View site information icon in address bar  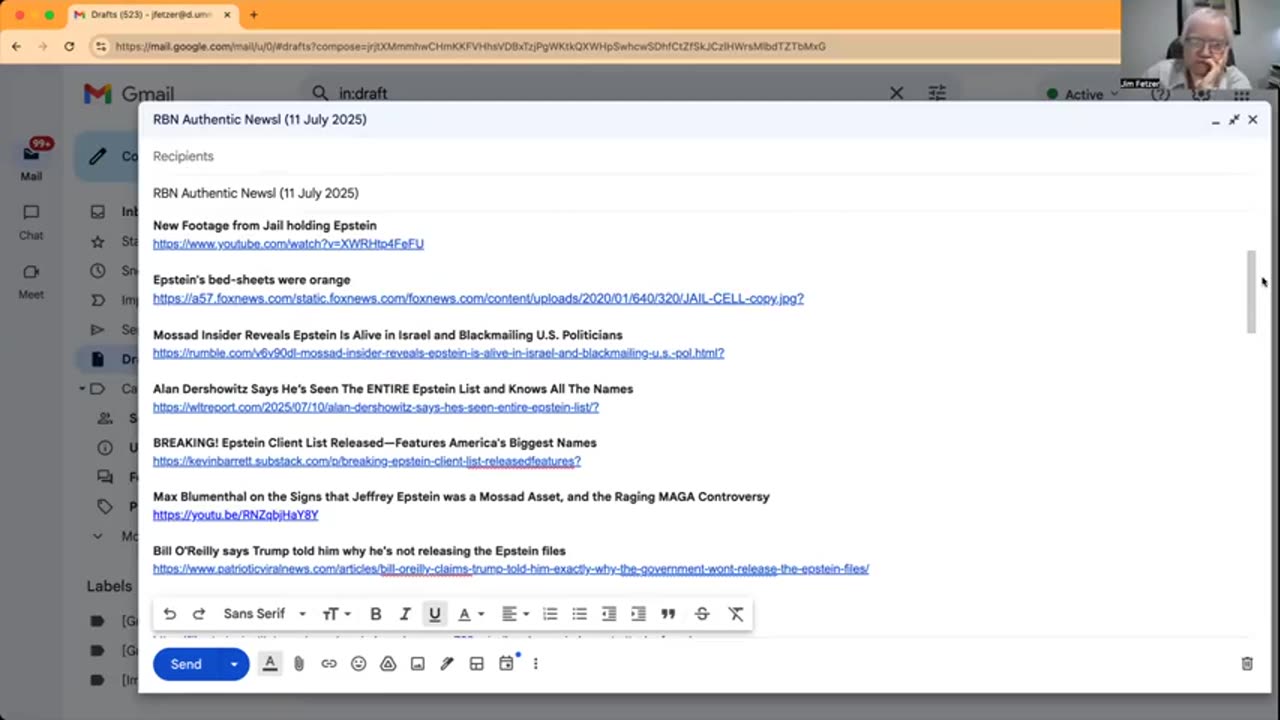[x=100, y=46]
